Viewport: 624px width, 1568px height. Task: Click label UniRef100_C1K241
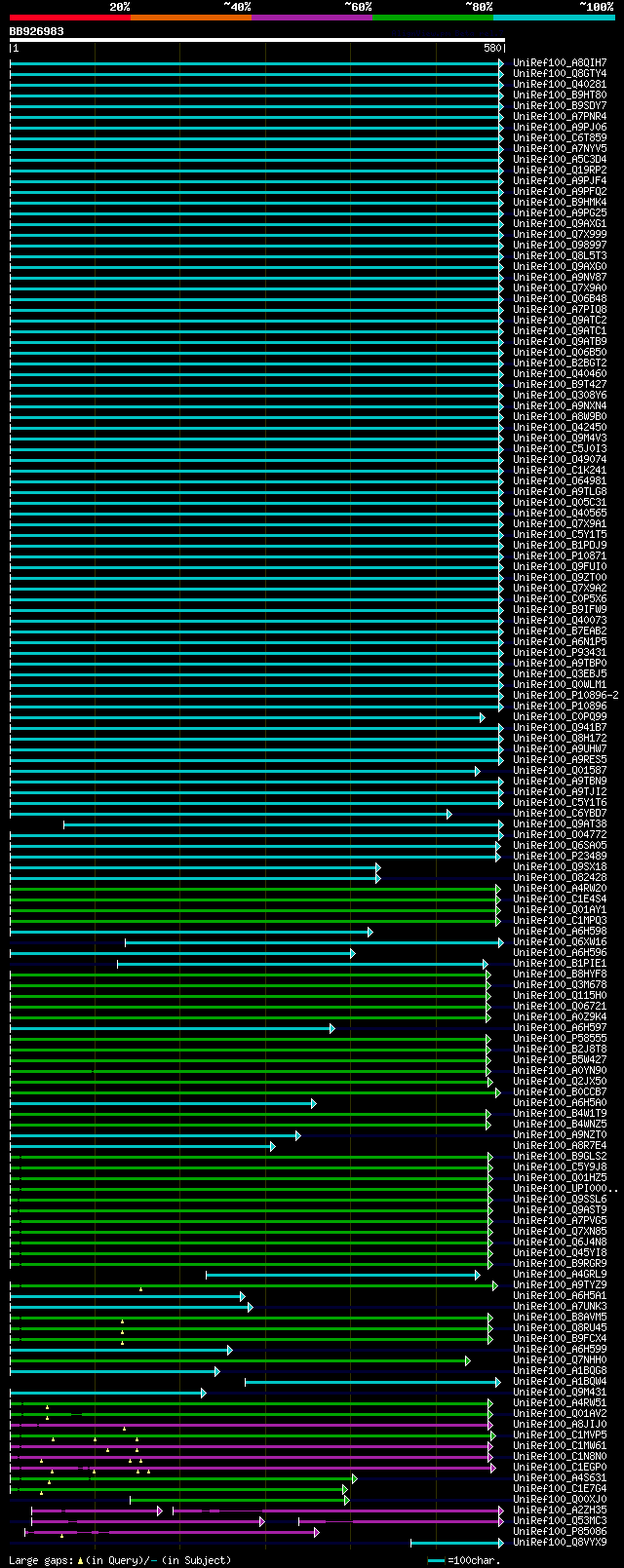click(560, 471)
